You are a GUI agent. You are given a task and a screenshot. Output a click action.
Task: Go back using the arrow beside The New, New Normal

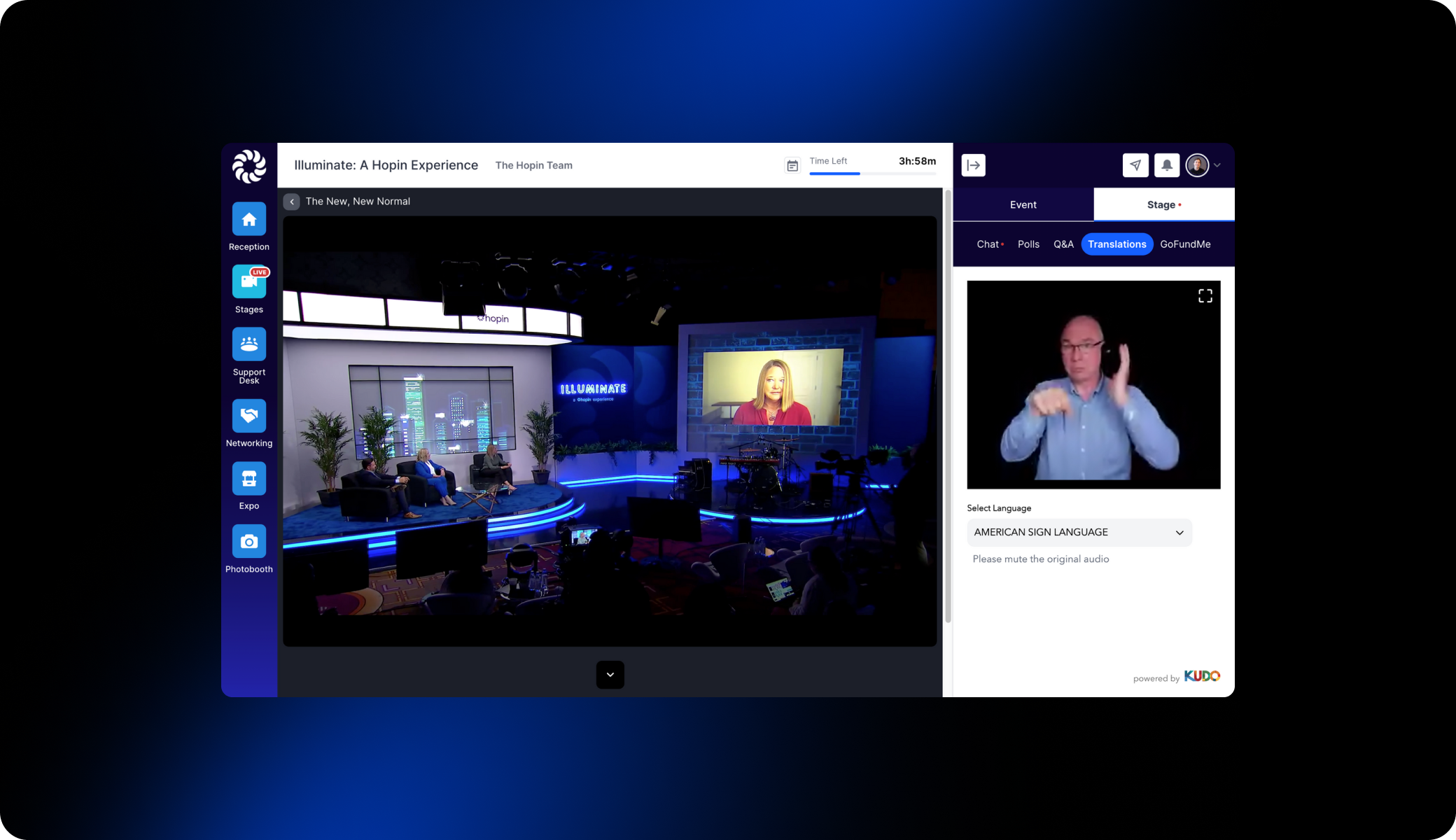292,202
